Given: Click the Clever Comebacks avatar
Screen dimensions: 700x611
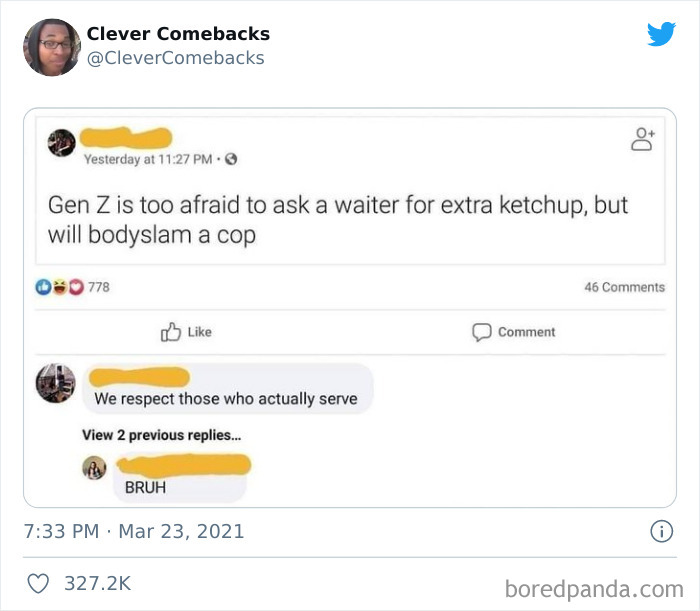Looking at the screenshot, I should 51,47.
